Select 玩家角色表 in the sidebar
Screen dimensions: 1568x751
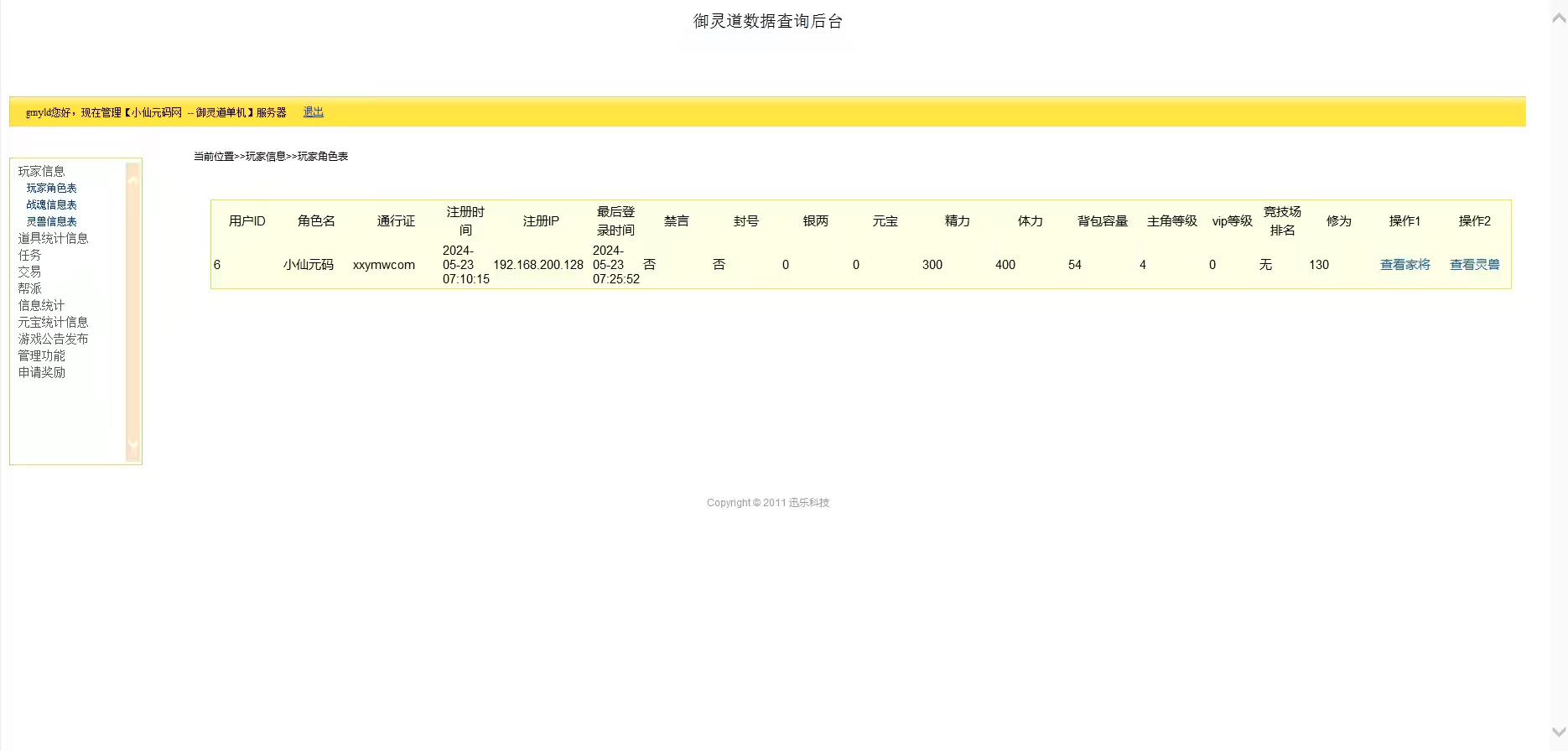[51, 188]
